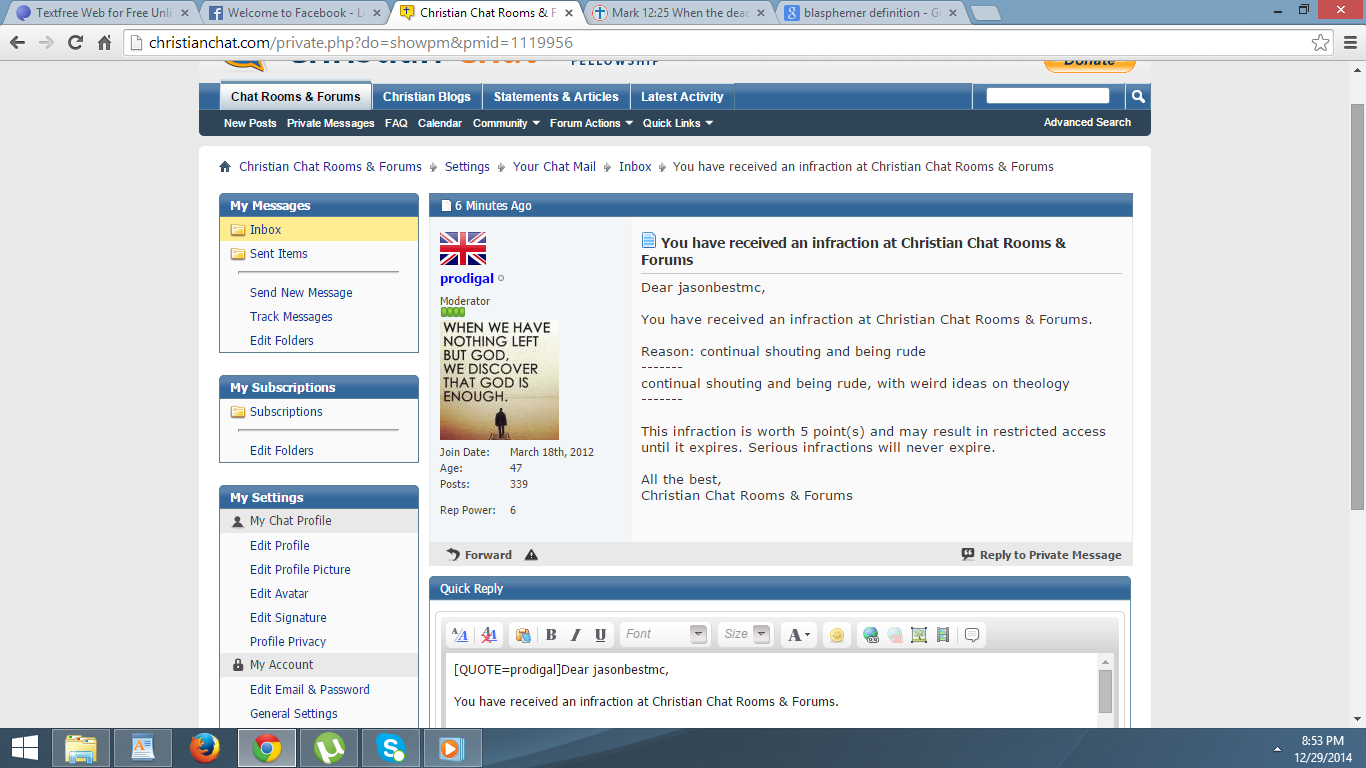Click Settings in the breadcrumb
This screenshot has height=768, width=1366.
pyautogui.click(x=467, y=167)
